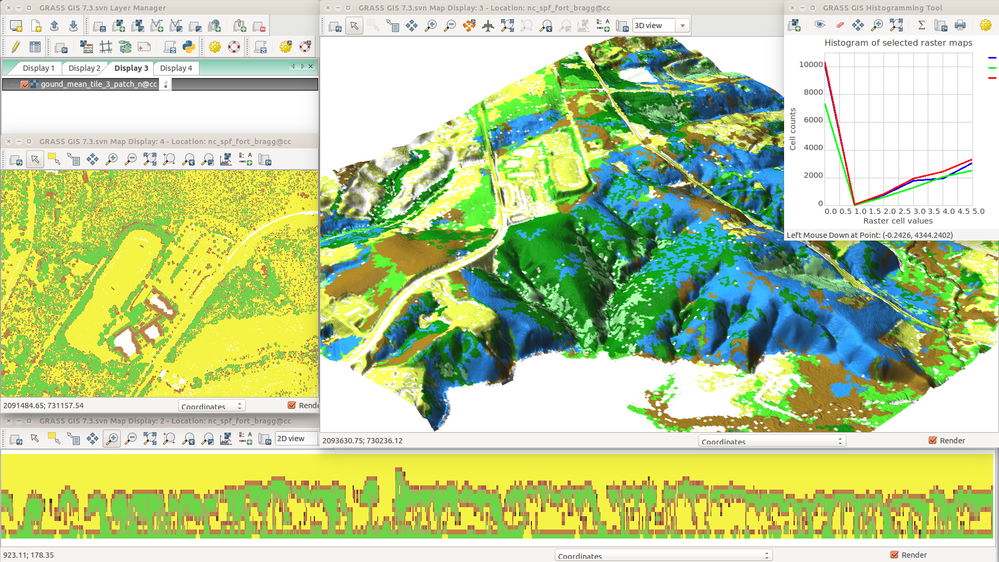Image resolution: width=999 pixels, height=562 pixels.
Task: Analyze map chart icon in Display 4
Action: click(x=226, y=159)
